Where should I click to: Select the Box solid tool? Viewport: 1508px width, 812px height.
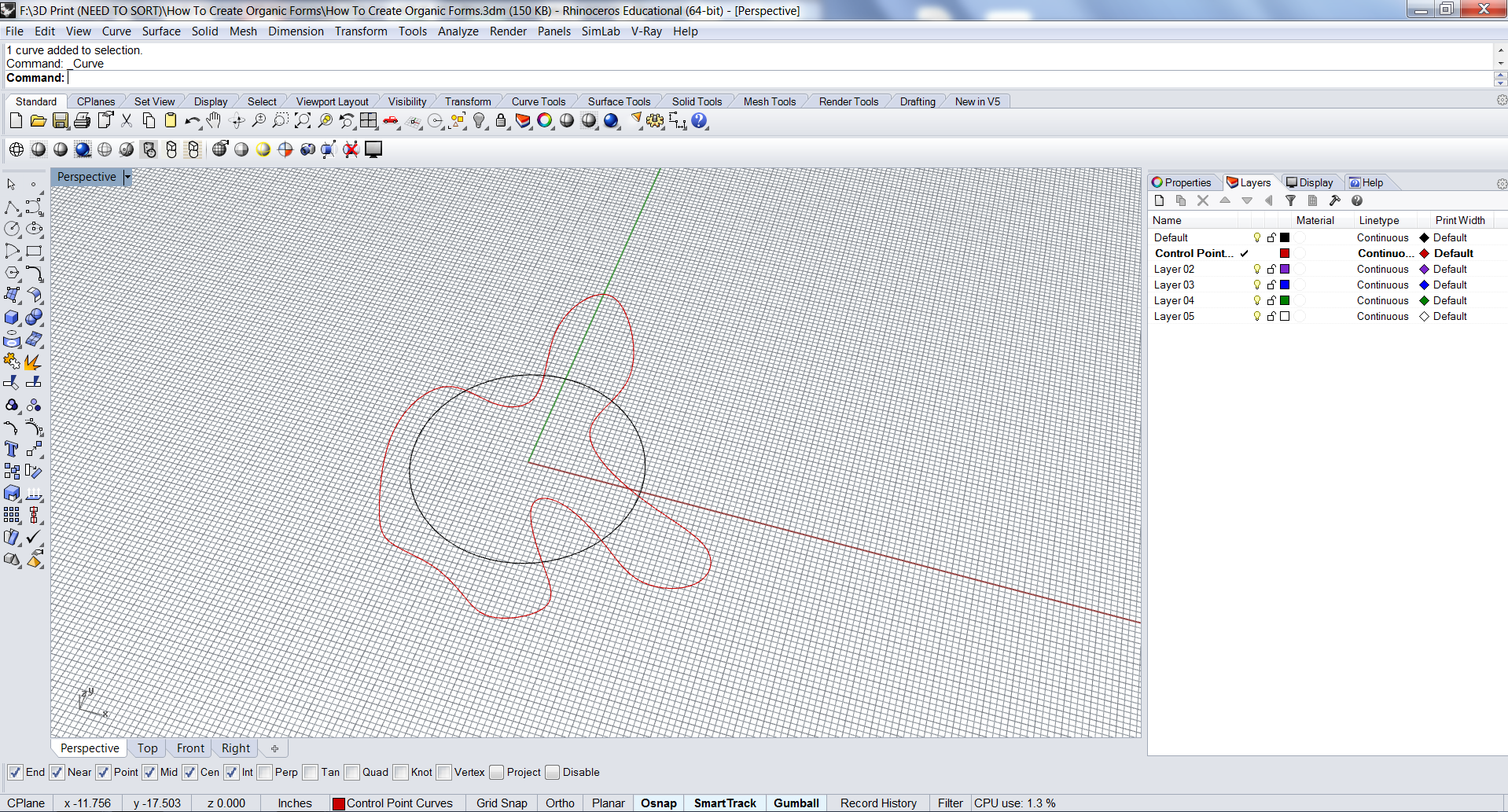tap(12, 318)
